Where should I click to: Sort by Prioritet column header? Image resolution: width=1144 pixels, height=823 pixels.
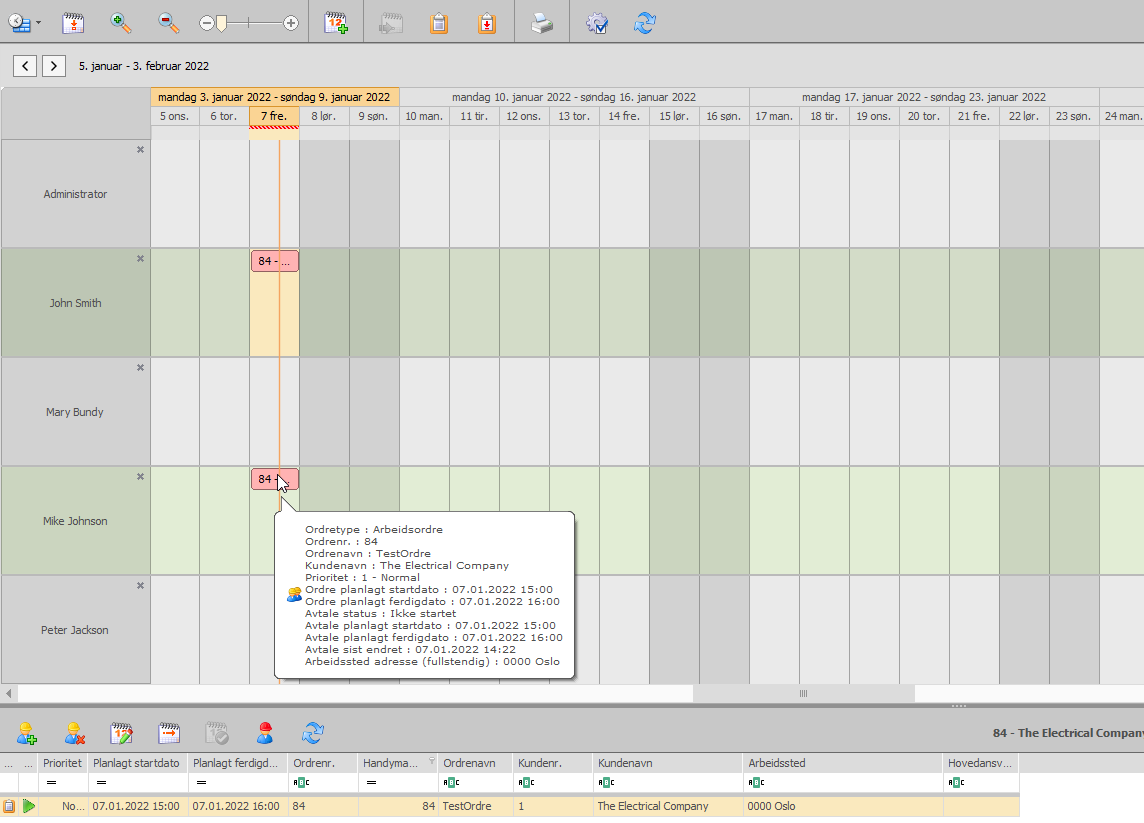[63, 763]
